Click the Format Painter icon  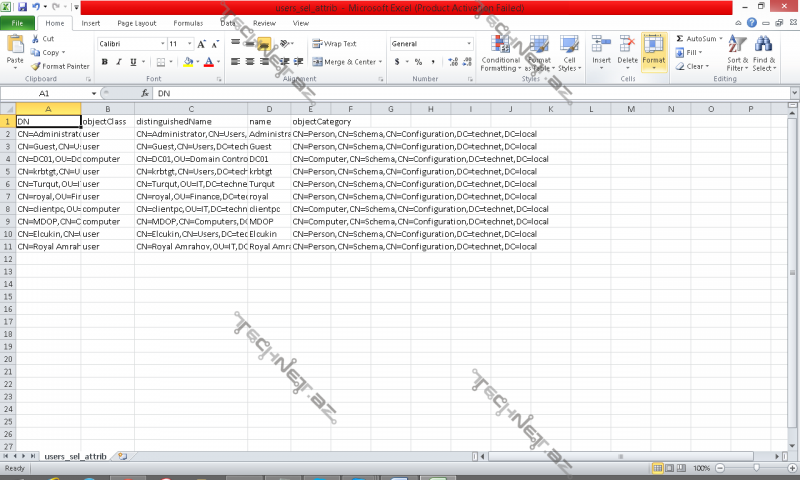pyautogui.click(x=35, y=66)
